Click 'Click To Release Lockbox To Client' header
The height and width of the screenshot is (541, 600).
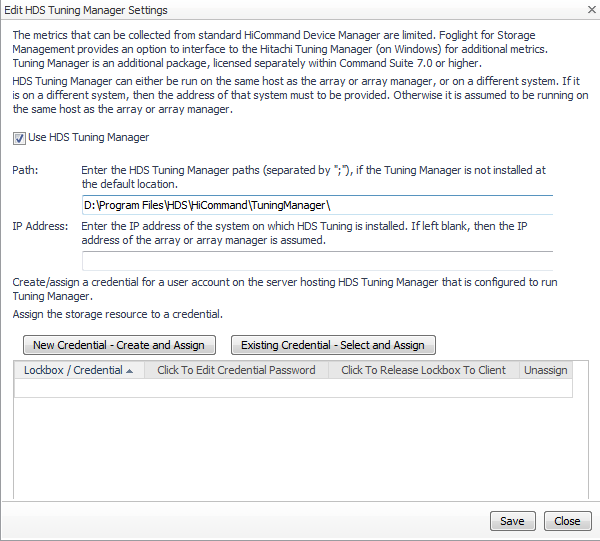pyautogui.click(x=424, y=370)
